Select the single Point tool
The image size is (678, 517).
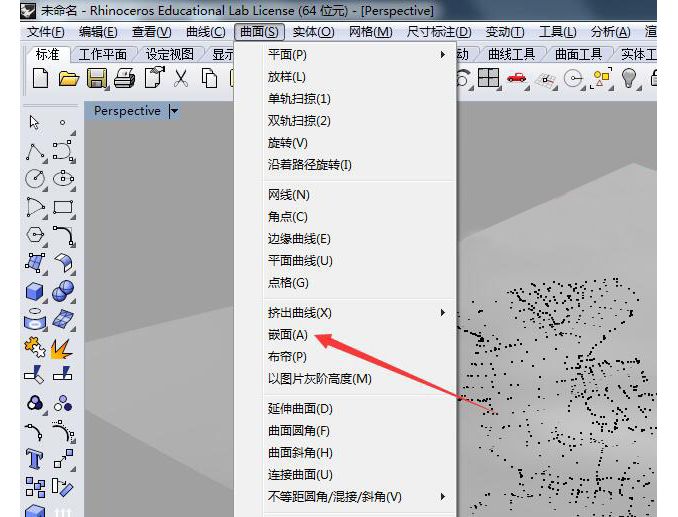(x=63, y=123)
